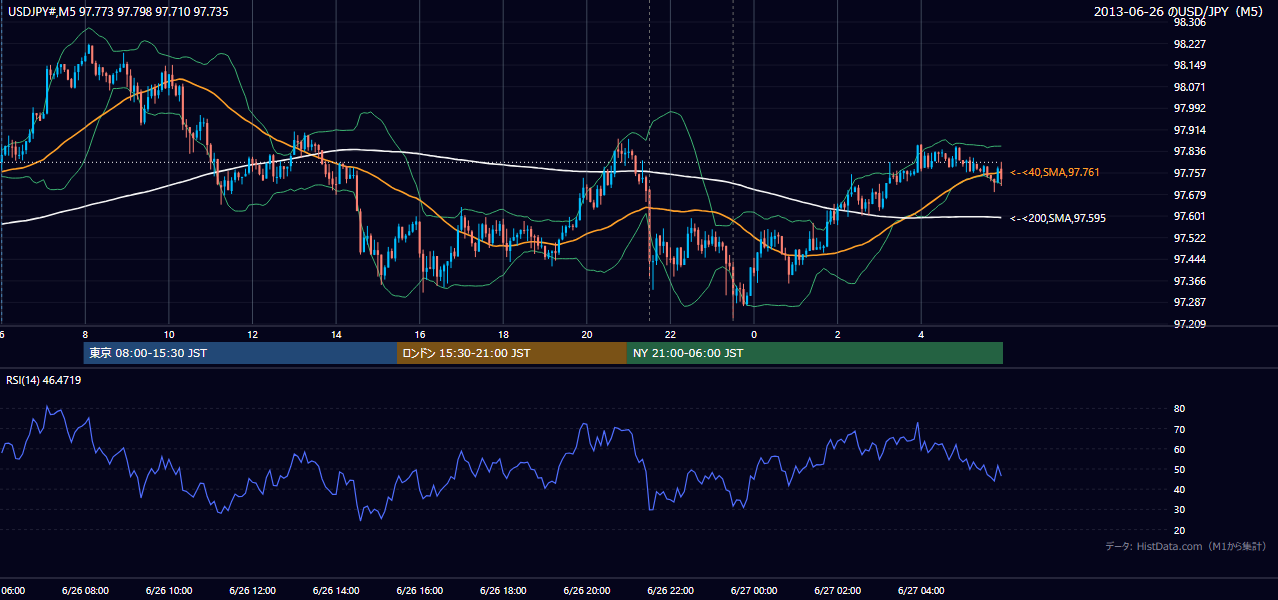Click the RSI(14) 46.4719 indicator label
This screenshot has height=600, width=1278.
click(x=44, y=380)
